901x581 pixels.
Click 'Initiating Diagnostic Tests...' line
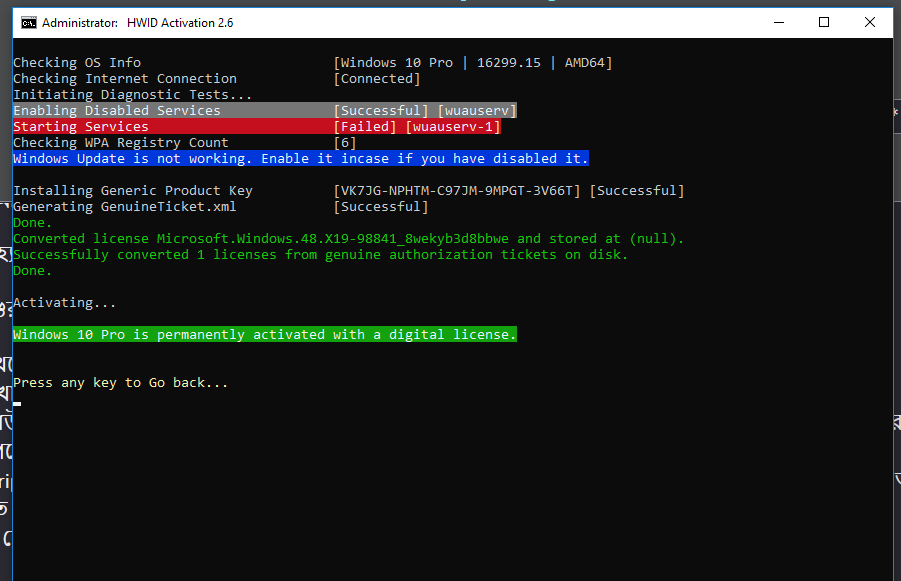pyautogui.click(x=133, y=95)
